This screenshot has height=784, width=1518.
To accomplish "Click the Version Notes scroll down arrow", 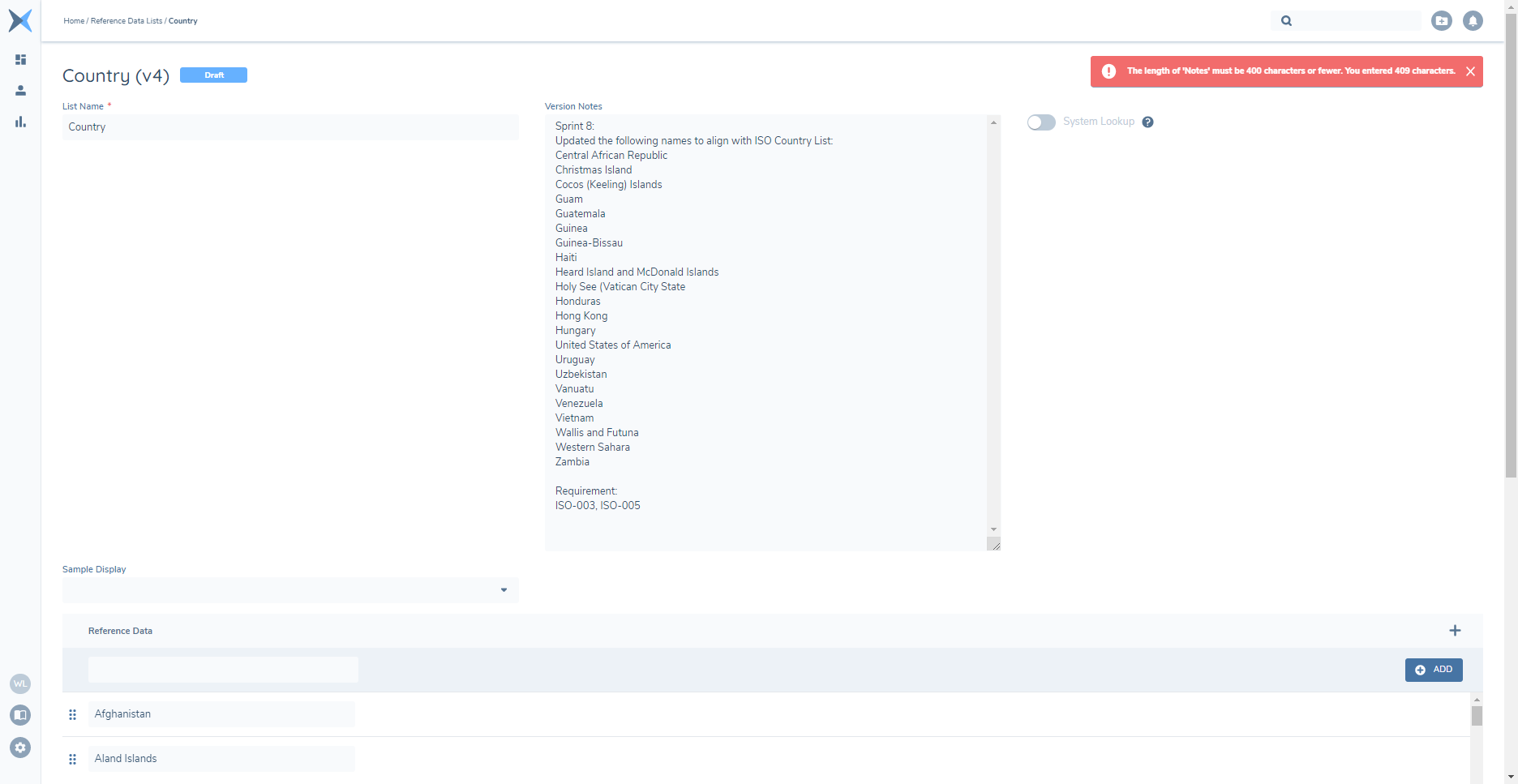I will click(x=993, y=529).
